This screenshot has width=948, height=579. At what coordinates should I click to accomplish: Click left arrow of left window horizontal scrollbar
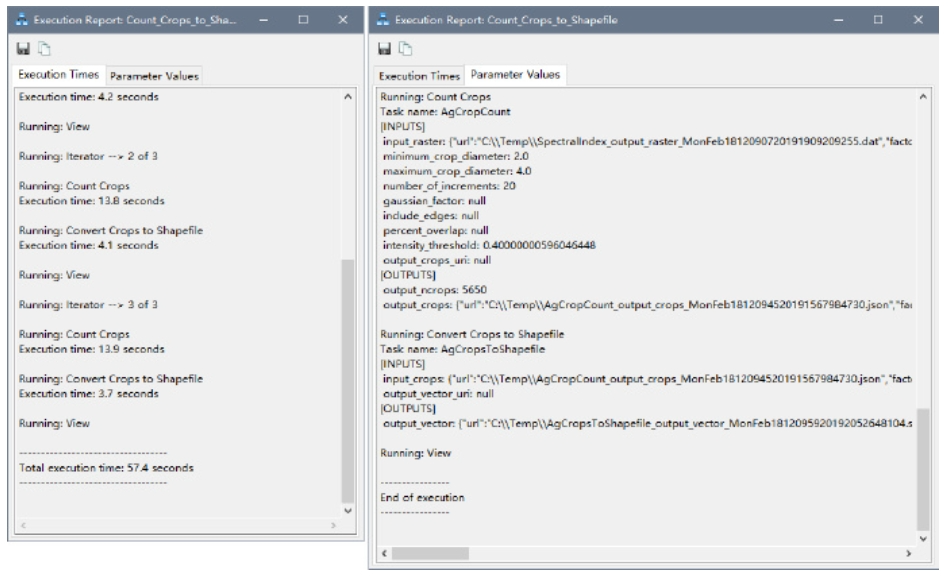pos(23,526)
